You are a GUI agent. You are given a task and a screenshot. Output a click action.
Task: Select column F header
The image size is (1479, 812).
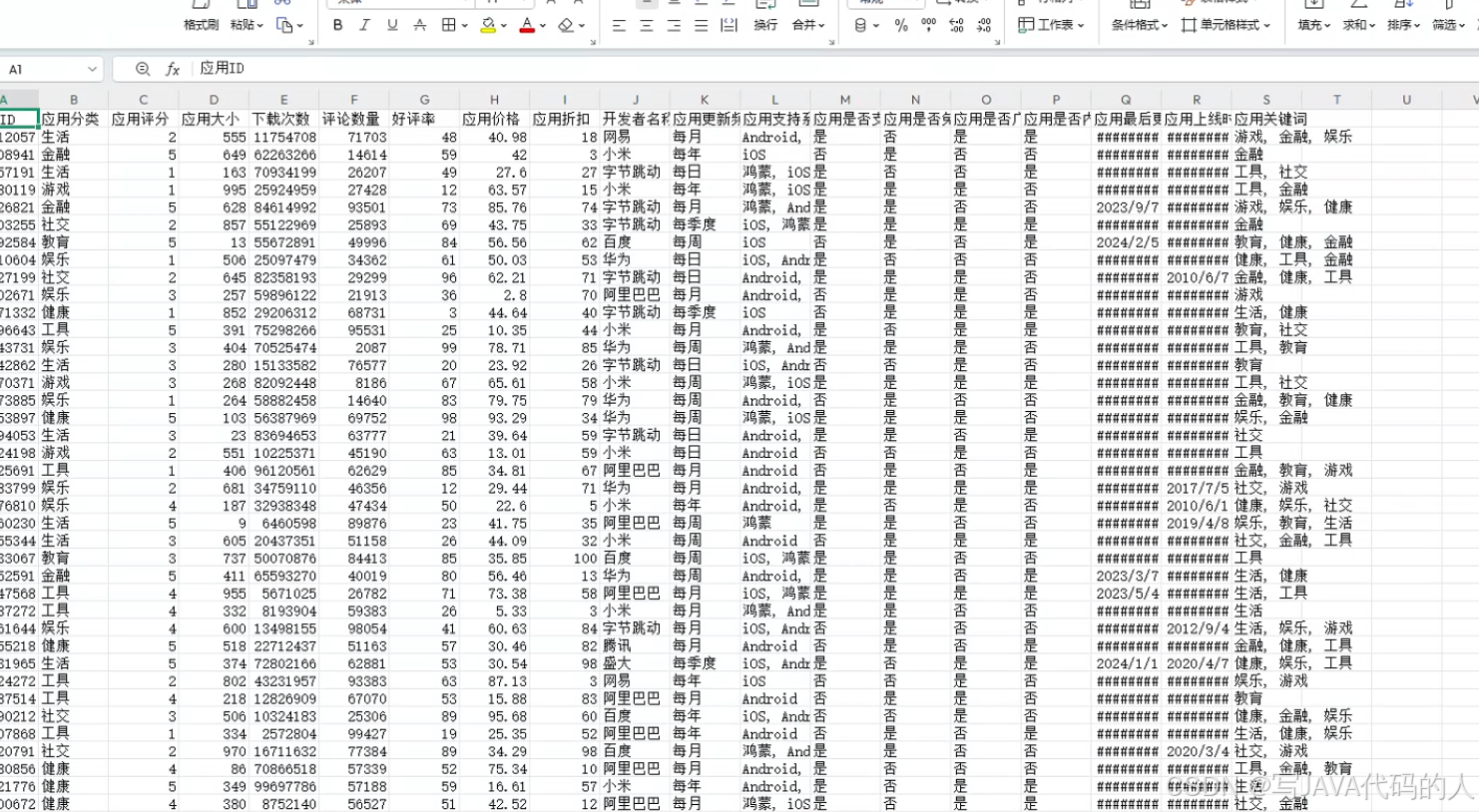(x=354, y=100)
